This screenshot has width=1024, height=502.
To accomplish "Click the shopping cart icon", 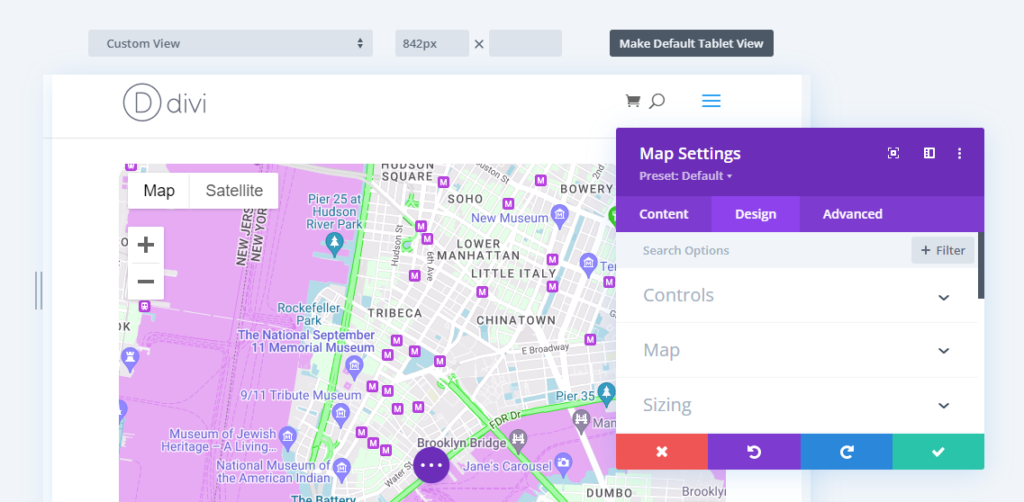I will pyautogui.click(x=632, y=101).
